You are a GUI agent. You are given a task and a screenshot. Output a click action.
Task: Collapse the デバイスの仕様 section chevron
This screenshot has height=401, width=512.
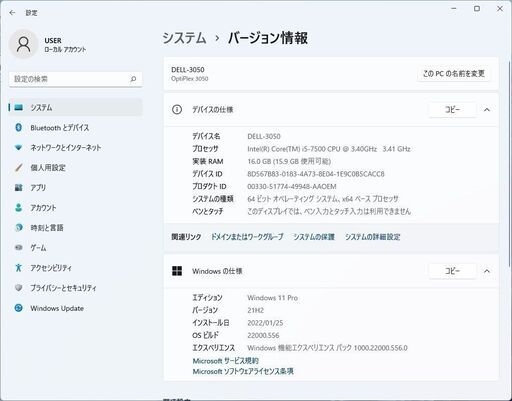487,110
